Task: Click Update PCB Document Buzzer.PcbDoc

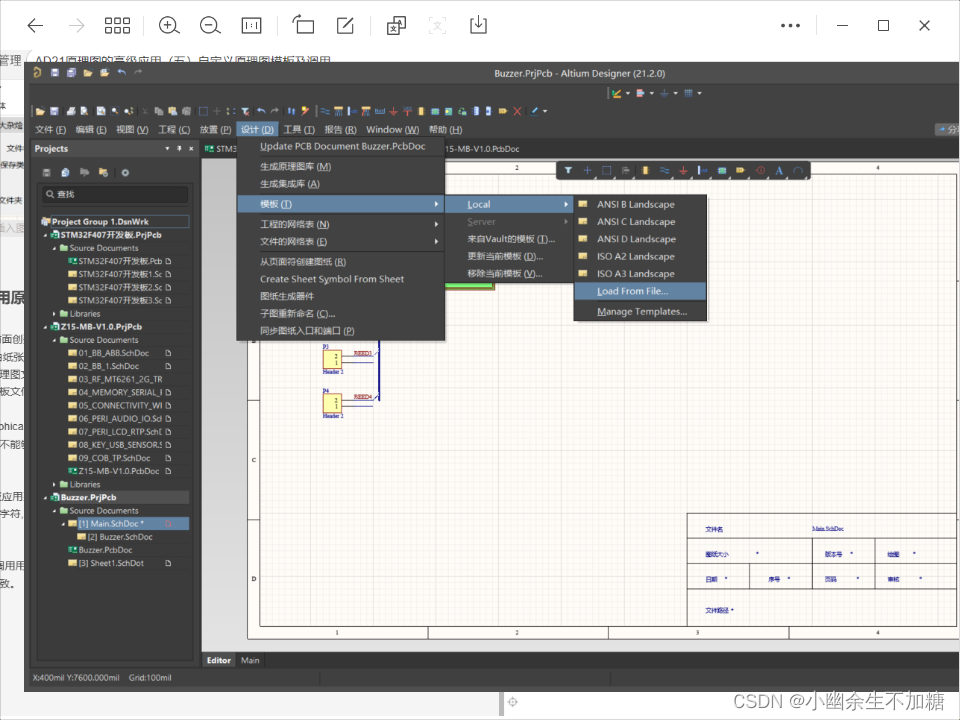Action: pos(340,146)
